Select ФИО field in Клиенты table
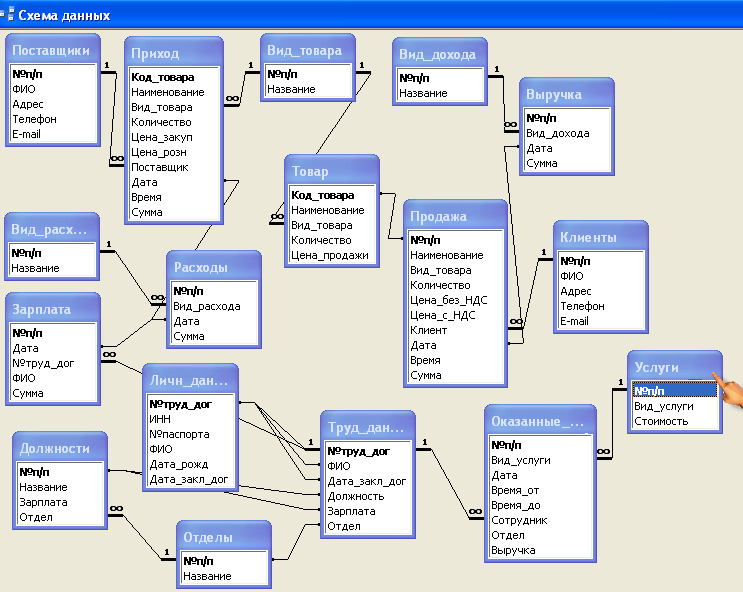 pyautogui.click(x=600, y=276)
